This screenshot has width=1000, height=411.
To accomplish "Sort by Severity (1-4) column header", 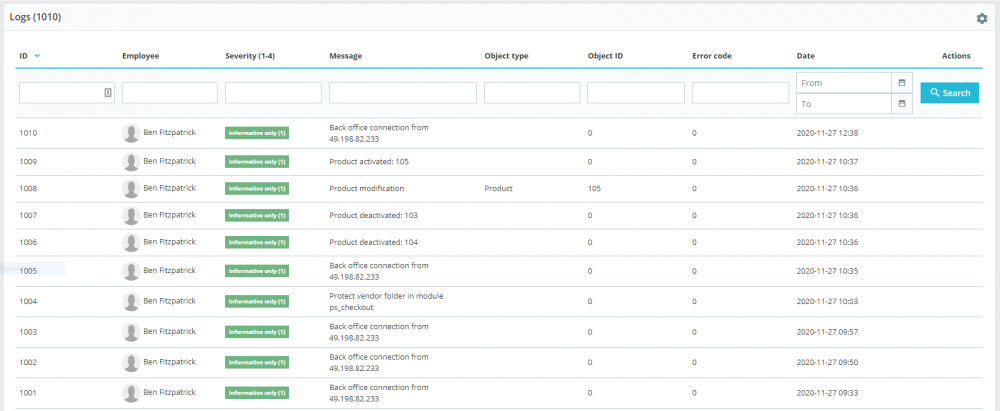I will point(250,56).
